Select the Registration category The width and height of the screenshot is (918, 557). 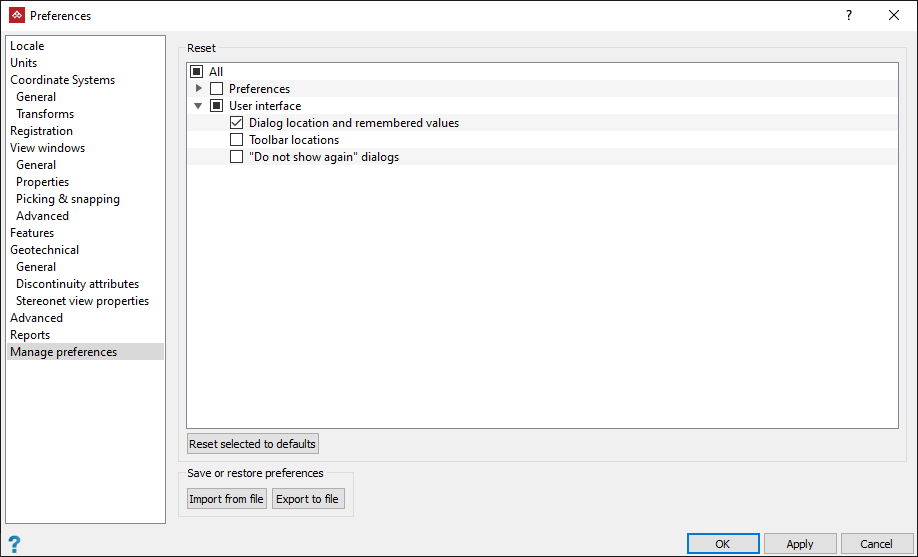pyautogui.click(x=41, y=131)
